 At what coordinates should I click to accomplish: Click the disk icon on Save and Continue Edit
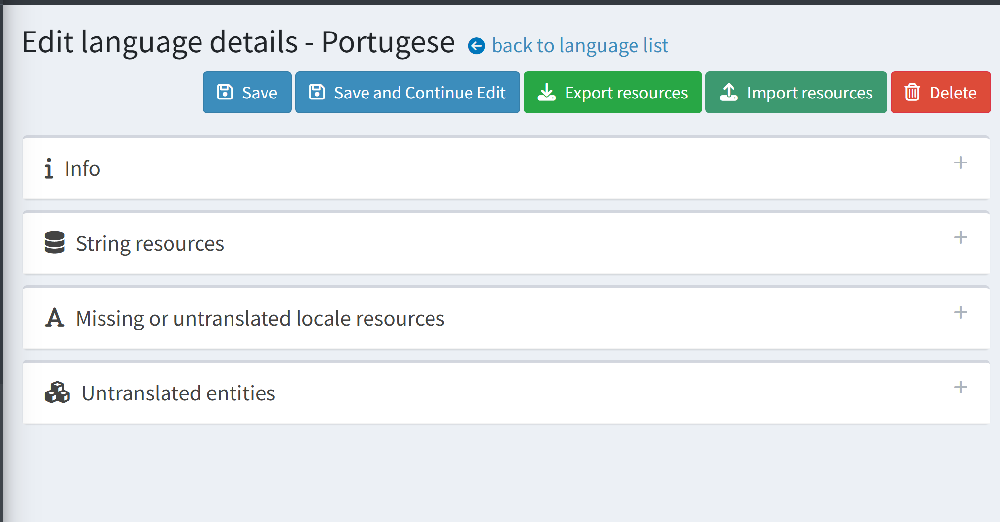click(x=316, y=93)
